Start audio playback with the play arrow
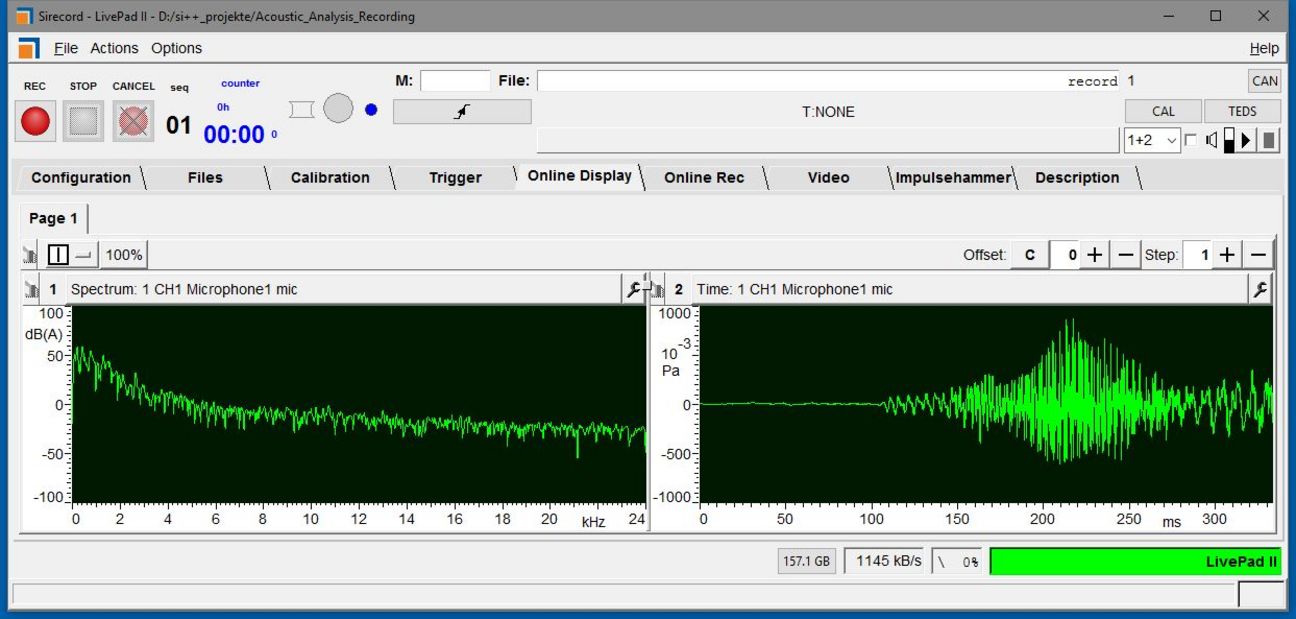1296x619 pixels. (x=1246, y=141)
